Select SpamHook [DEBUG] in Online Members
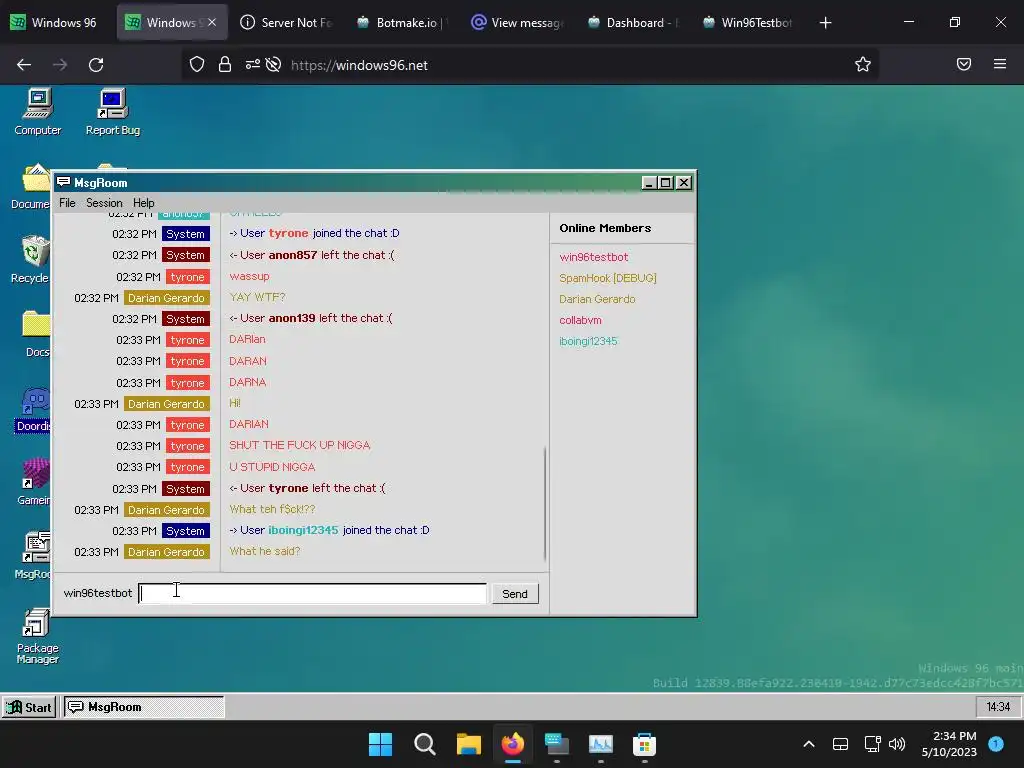 point(607,278)
